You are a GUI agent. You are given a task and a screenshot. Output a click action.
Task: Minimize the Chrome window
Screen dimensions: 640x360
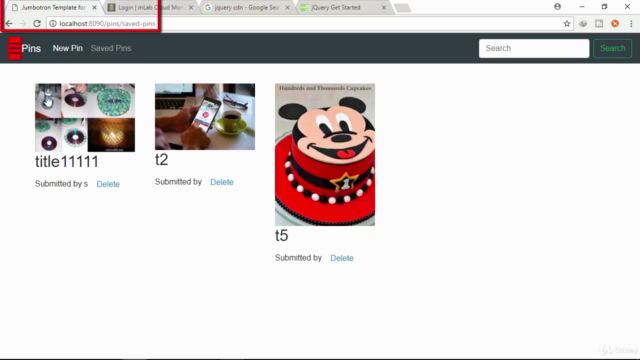[582, 7]
